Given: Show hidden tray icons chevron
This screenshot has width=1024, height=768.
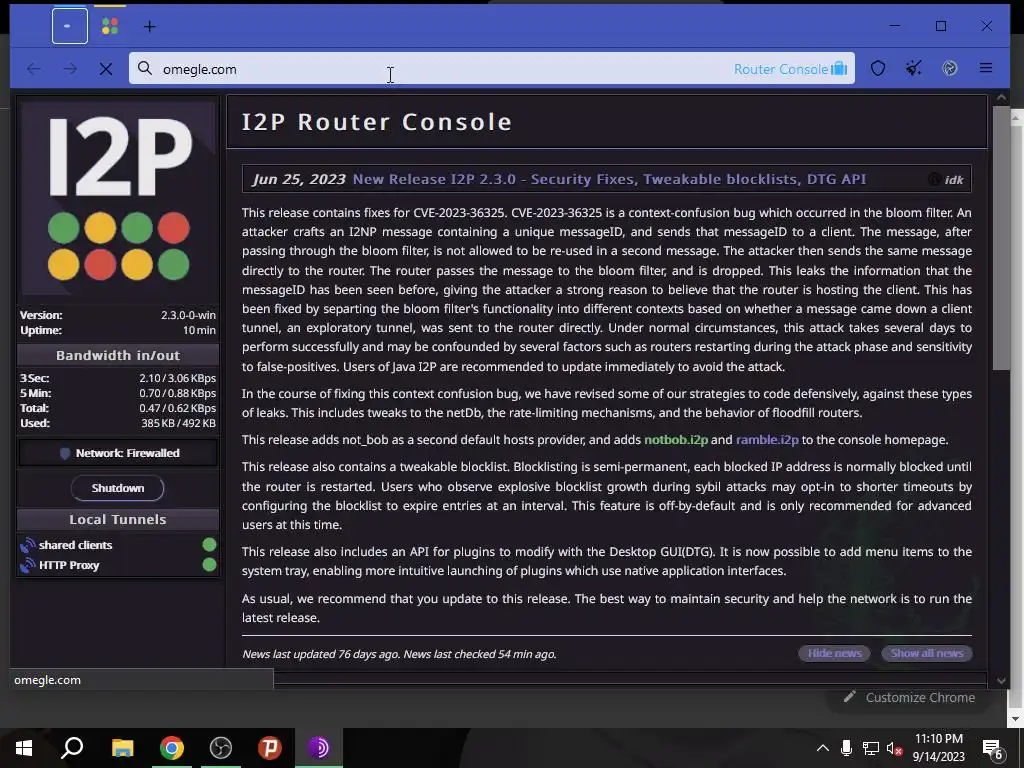Looking at the screenshot, I should click(x=823, y=748).
